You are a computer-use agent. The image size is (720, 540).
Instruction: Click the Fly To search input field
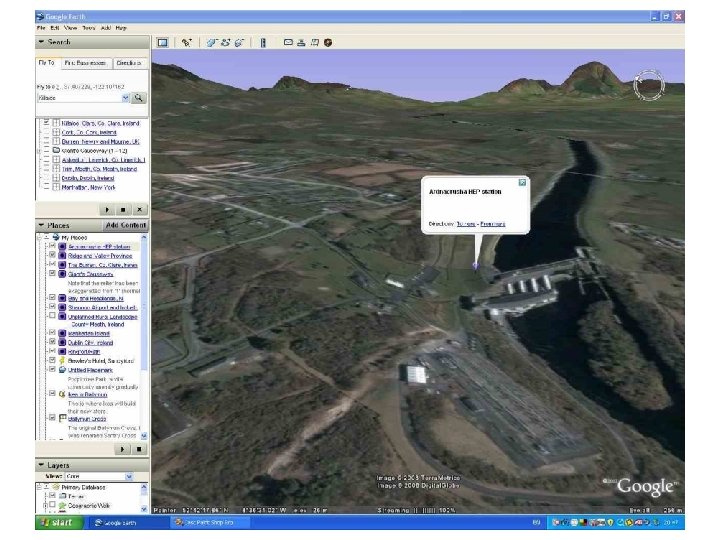[80, 98]
